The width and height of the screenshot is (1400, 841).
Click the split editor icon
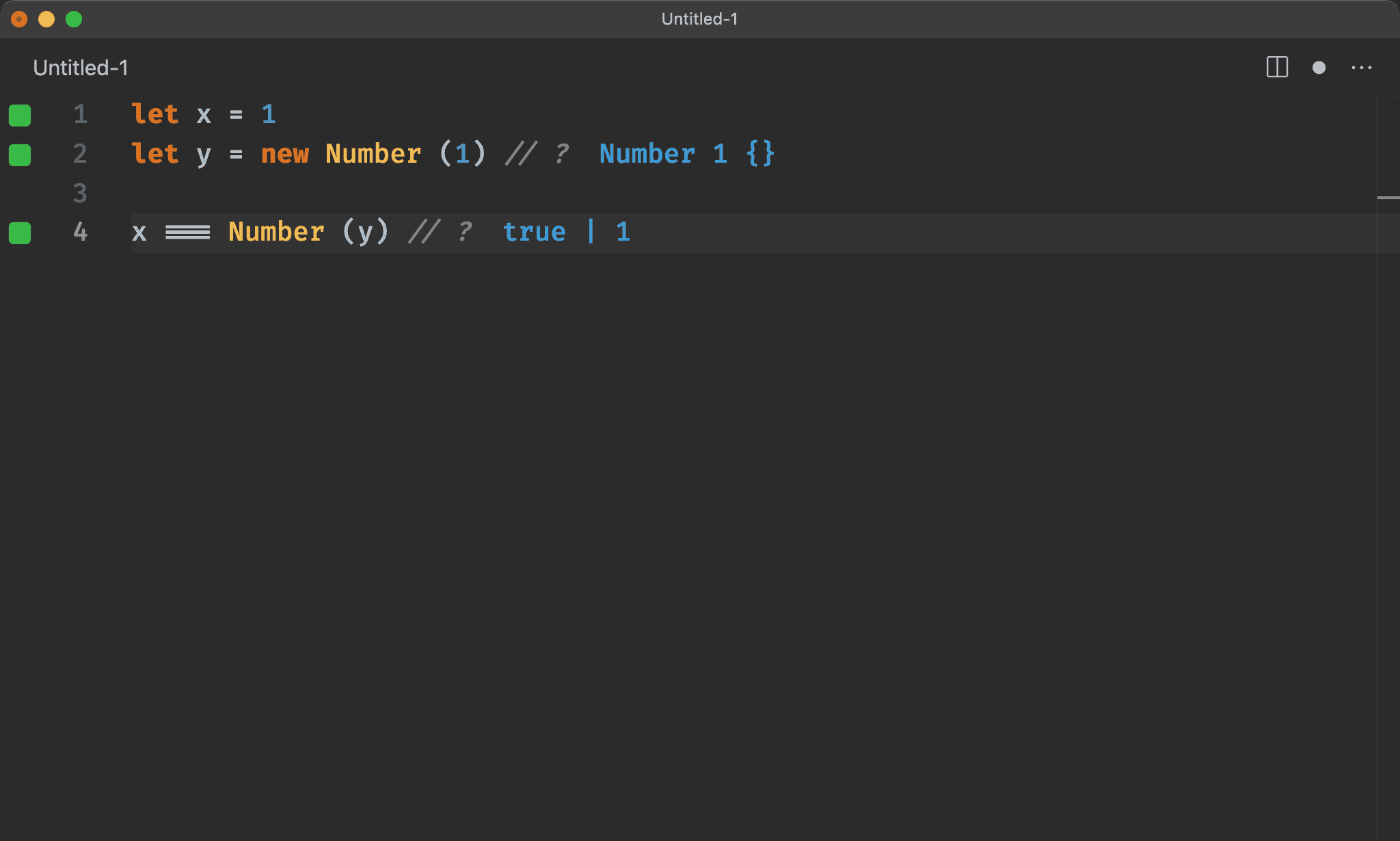(x=1277, y=67)
